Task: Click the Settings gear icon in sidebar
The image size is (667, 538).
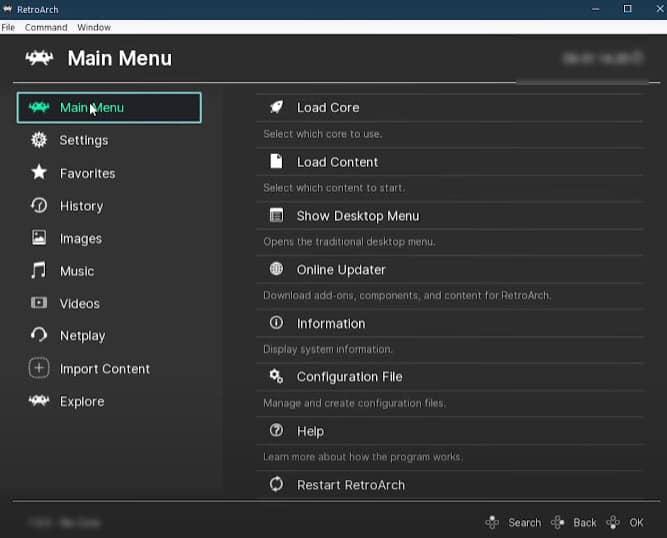Action: 39,140
